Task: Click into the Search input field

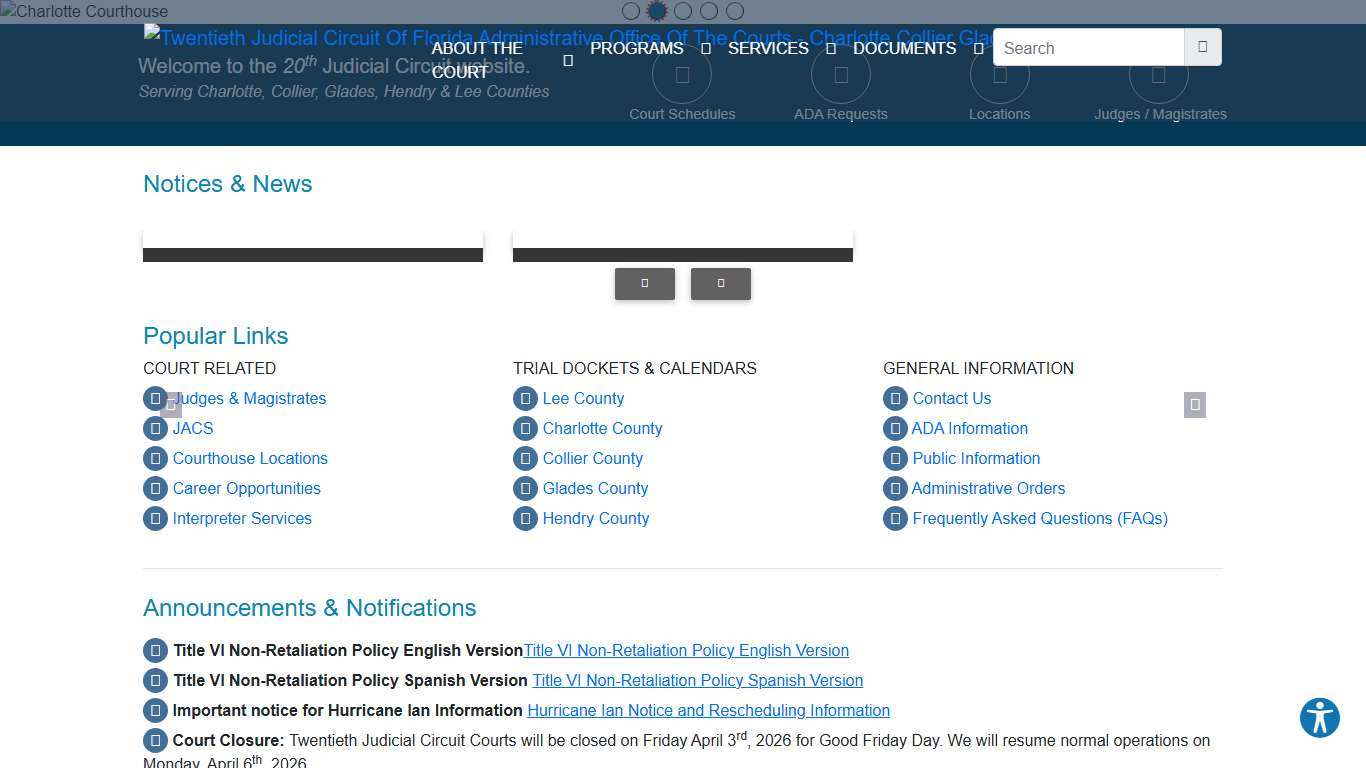Action: tap(1088, 48)
